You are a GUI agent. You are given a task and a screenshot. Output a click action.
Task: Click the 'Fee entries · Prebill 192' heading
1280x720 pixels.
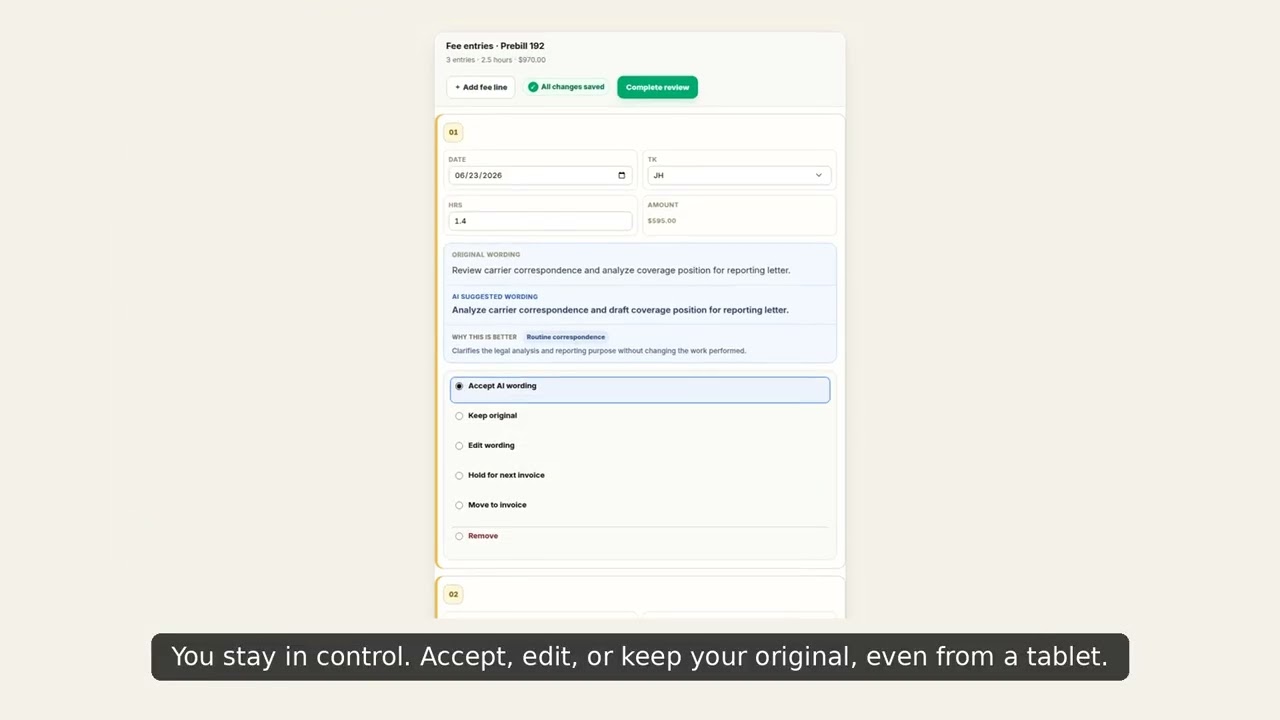tap(495, 46)
